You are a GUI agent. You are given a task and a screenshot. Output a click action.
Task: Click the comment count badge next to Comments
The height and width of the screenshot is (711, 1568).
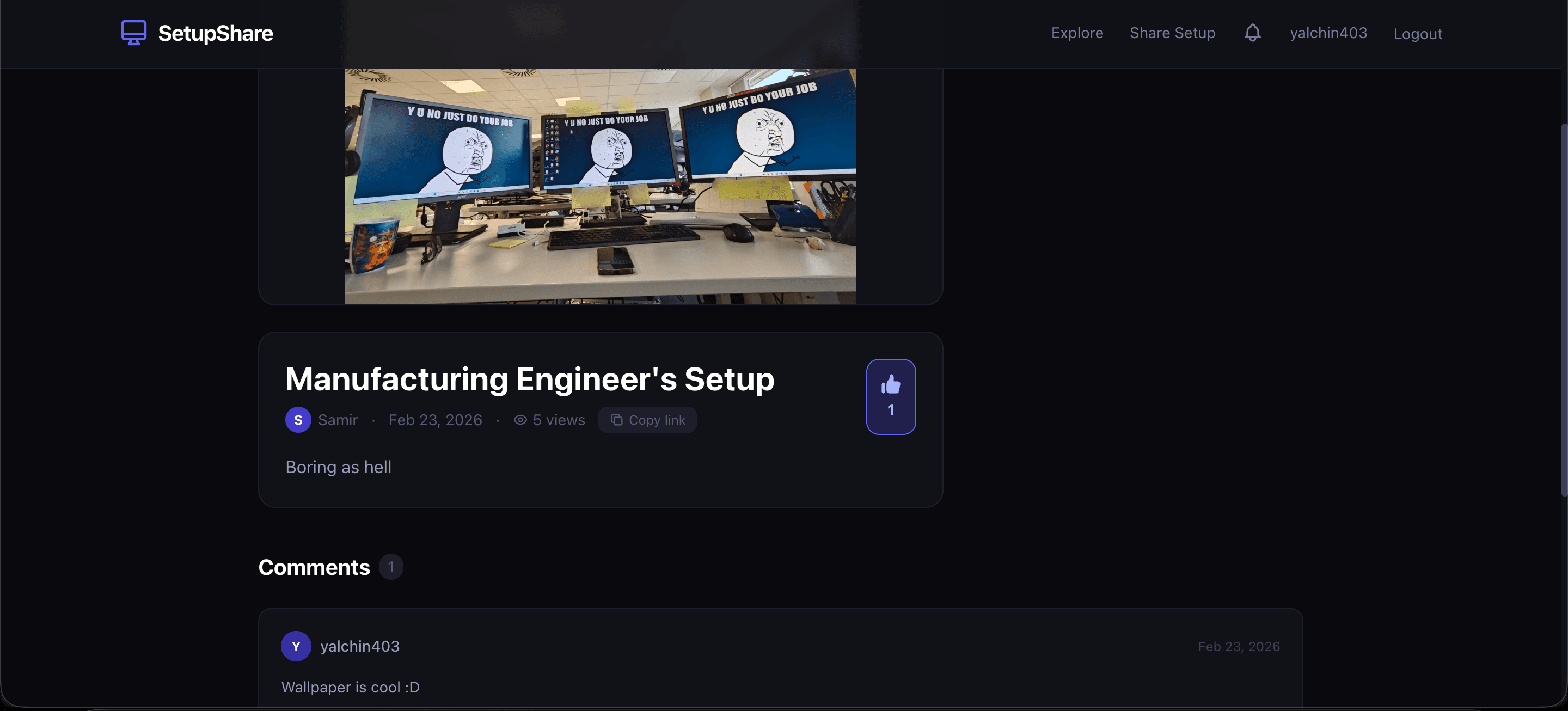(x=392, y=566)
